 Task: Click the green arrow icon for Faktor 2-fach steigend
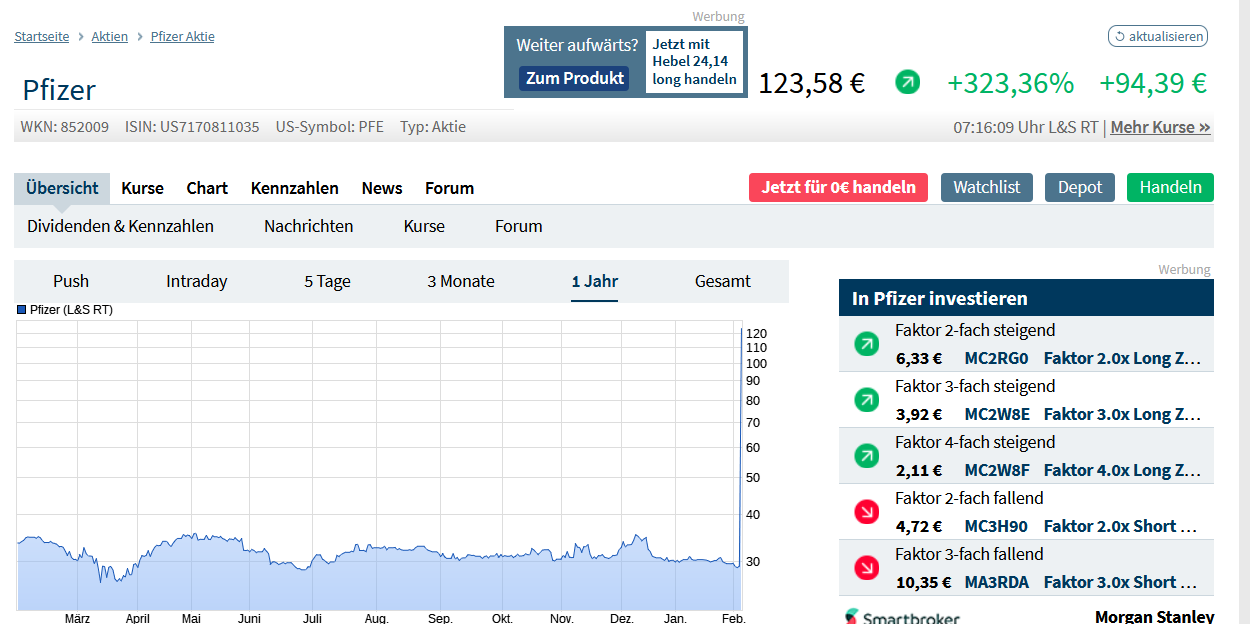click(866, 345)
